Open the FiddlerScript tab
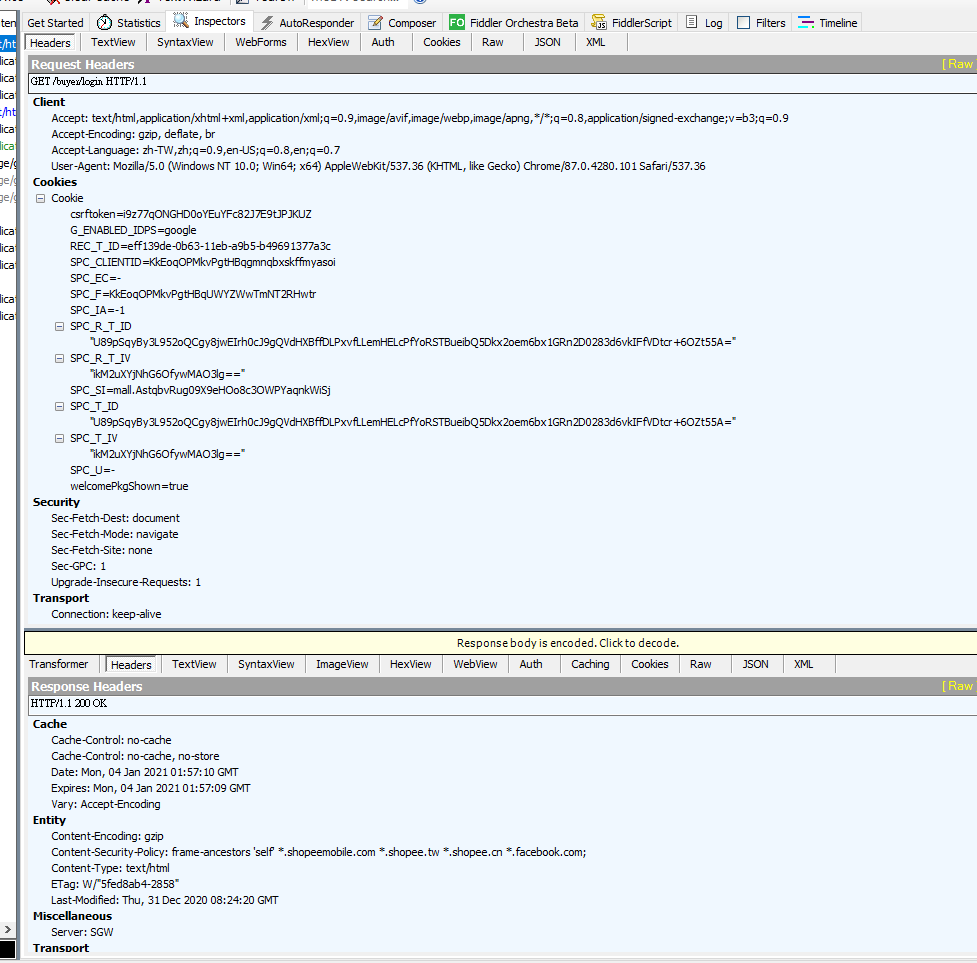 coord(632,23)
